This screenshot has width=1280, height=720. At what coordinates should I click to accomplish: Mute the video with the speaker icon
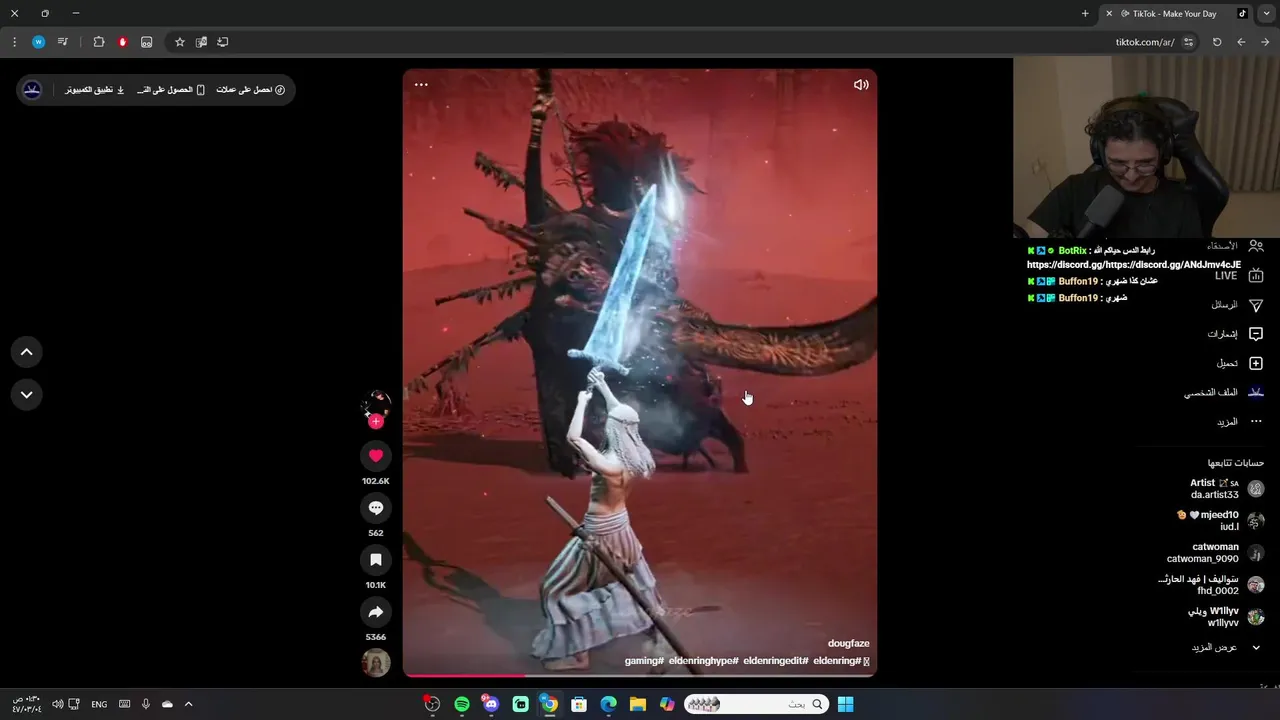(x=860, y=85)
